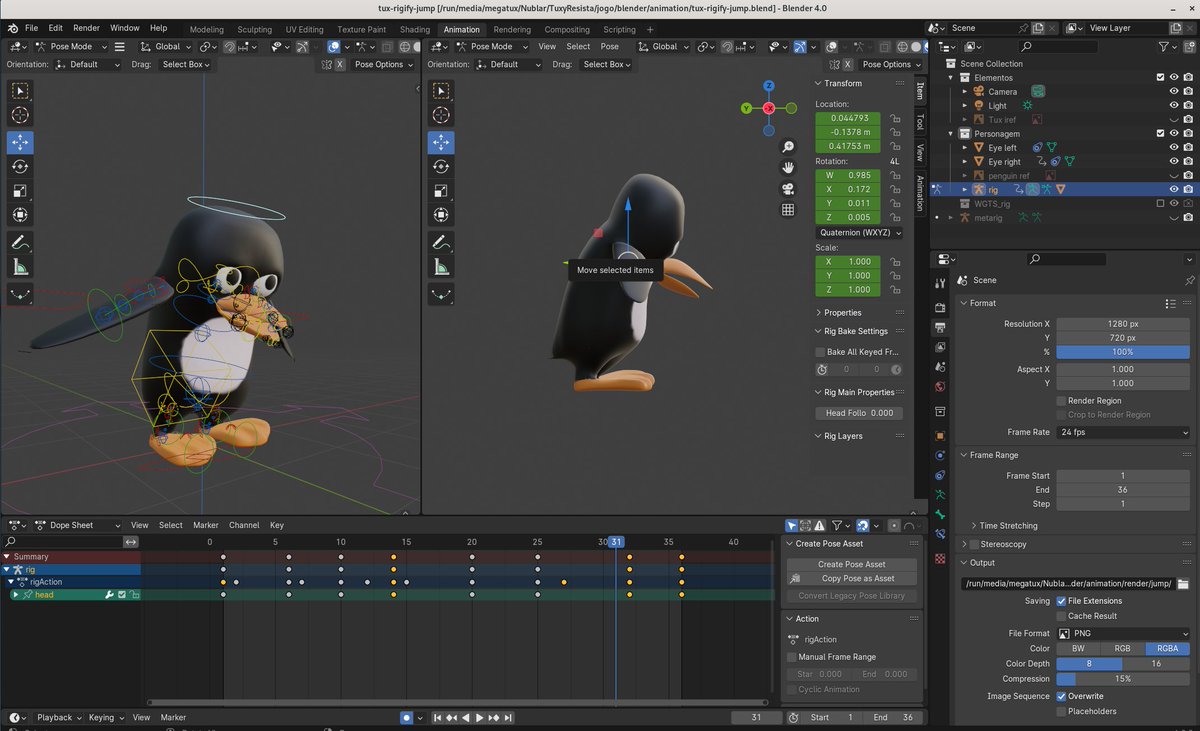Screen dimensions: 1200x731
Task: Hide Eye left via its eye icon
Action: coord(1174,147)
